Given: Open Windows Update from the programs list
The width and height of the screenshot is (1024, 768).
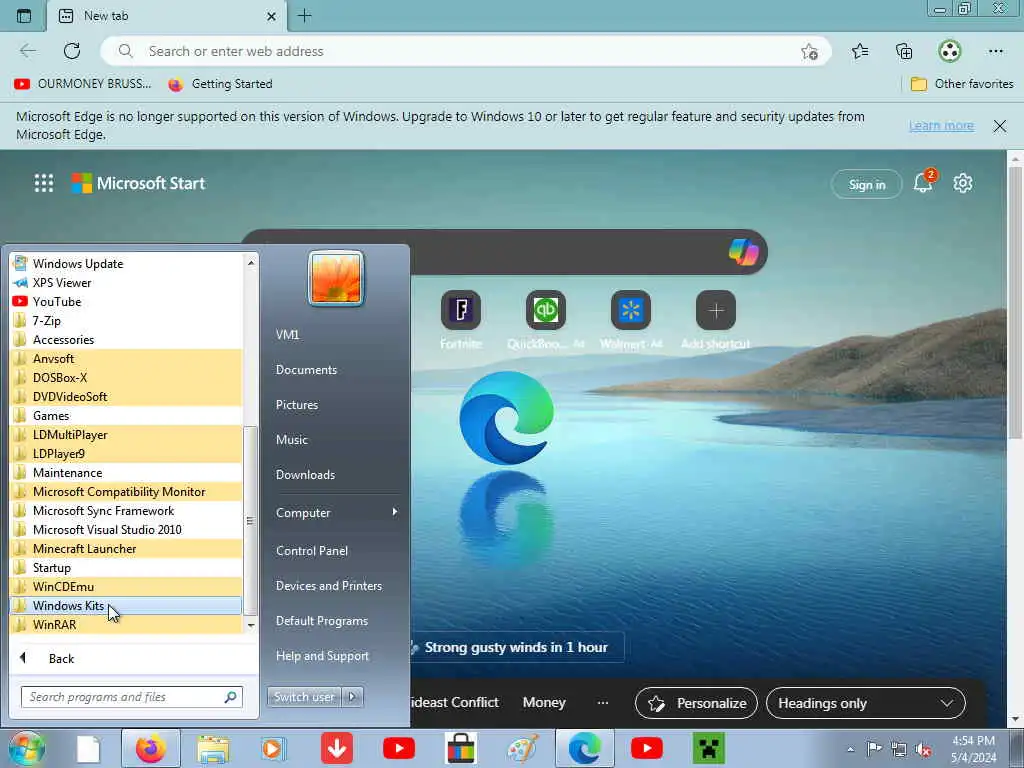Looking at the screenshot, I should click(x=127, y=264).
